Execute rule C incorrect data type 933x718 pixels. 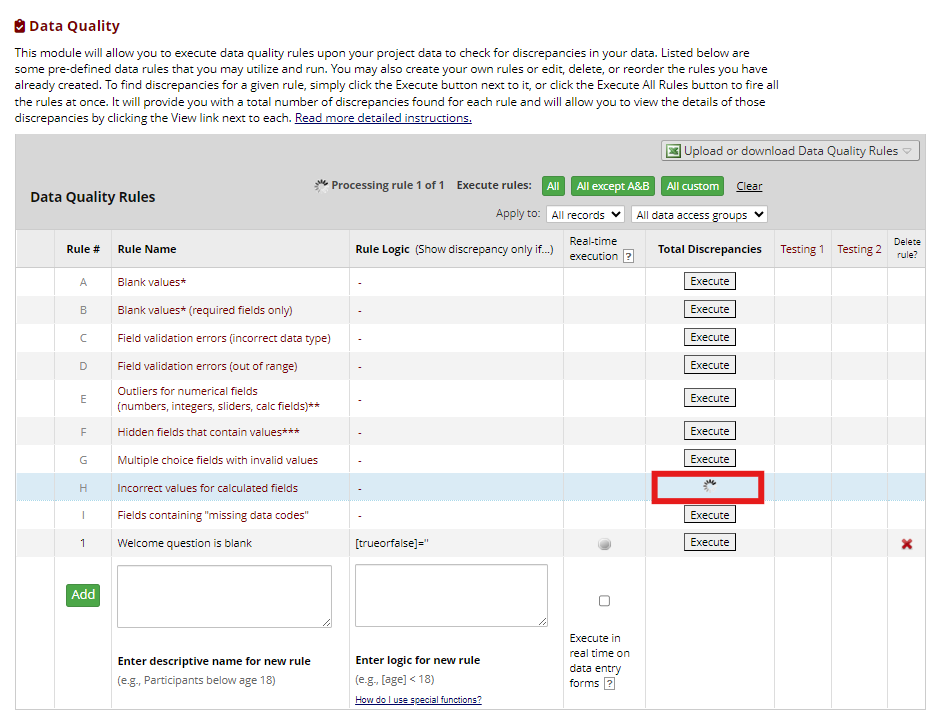point(709,337)
